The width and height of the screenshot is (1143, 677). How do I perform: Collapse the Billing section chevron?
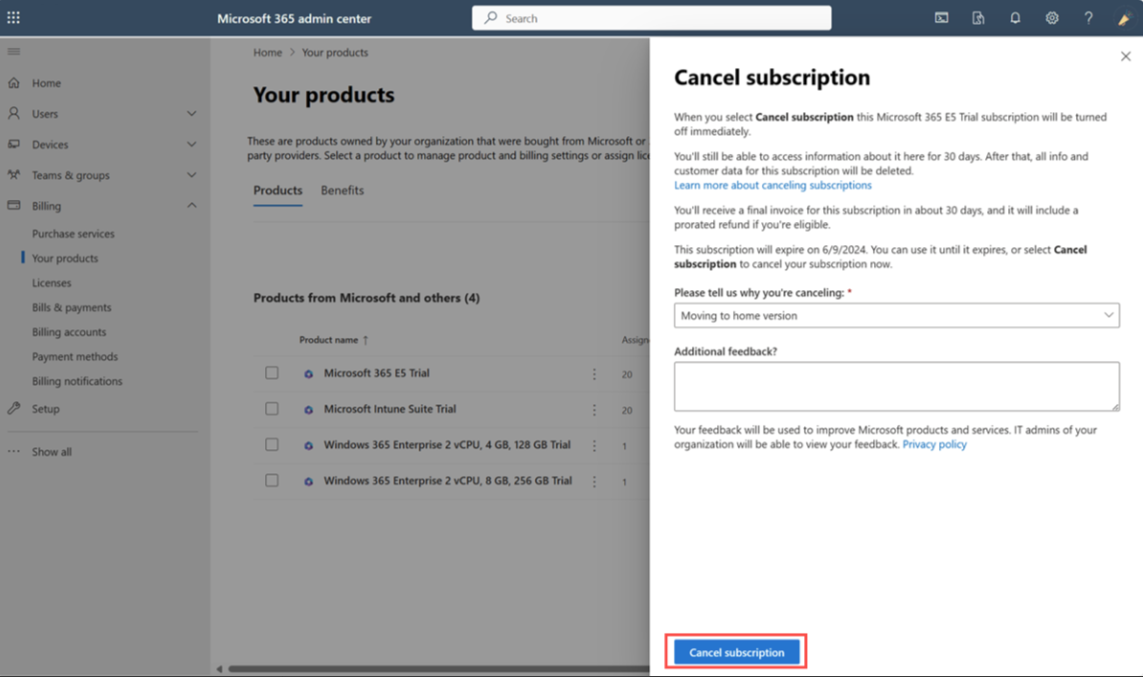tap(192, 206)
